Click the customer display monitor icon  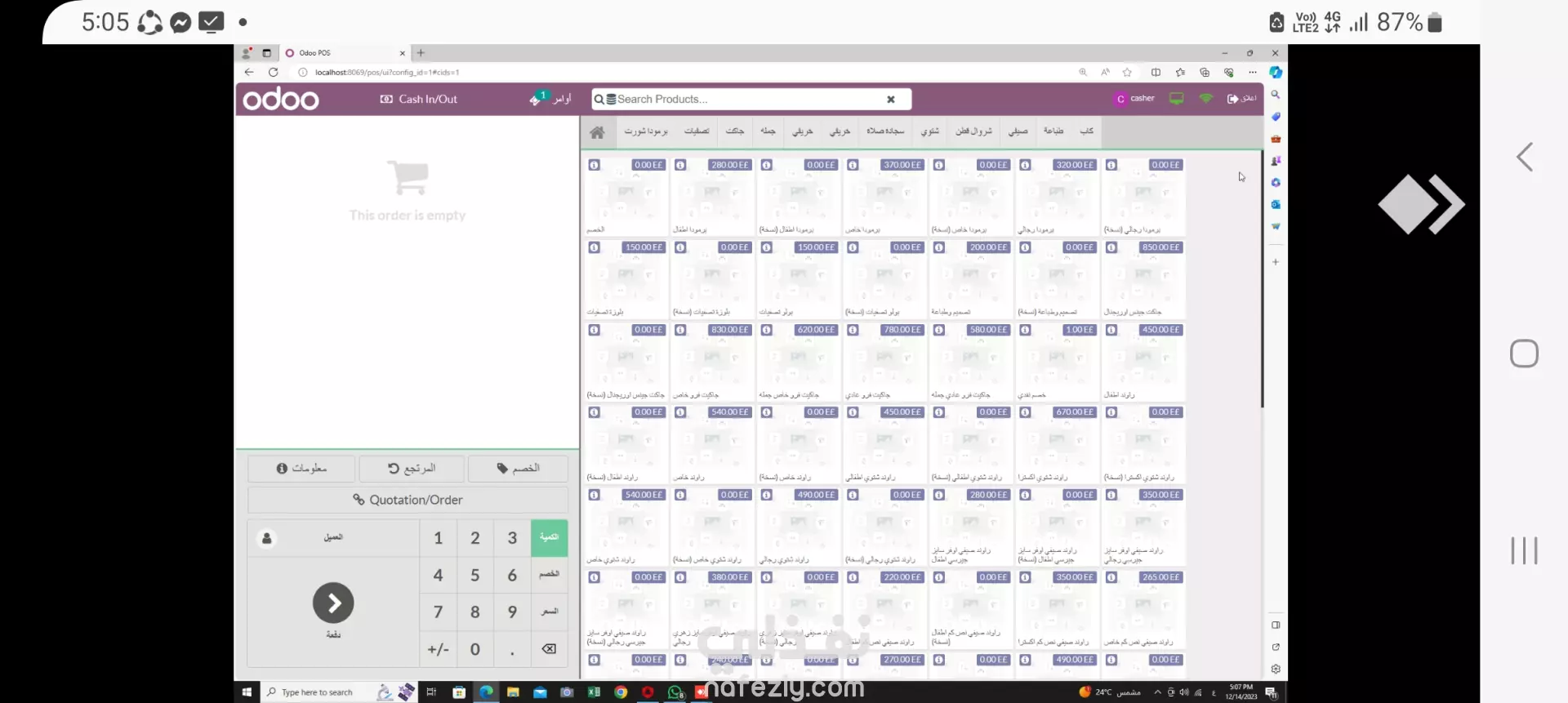[x=1176, y=99]
